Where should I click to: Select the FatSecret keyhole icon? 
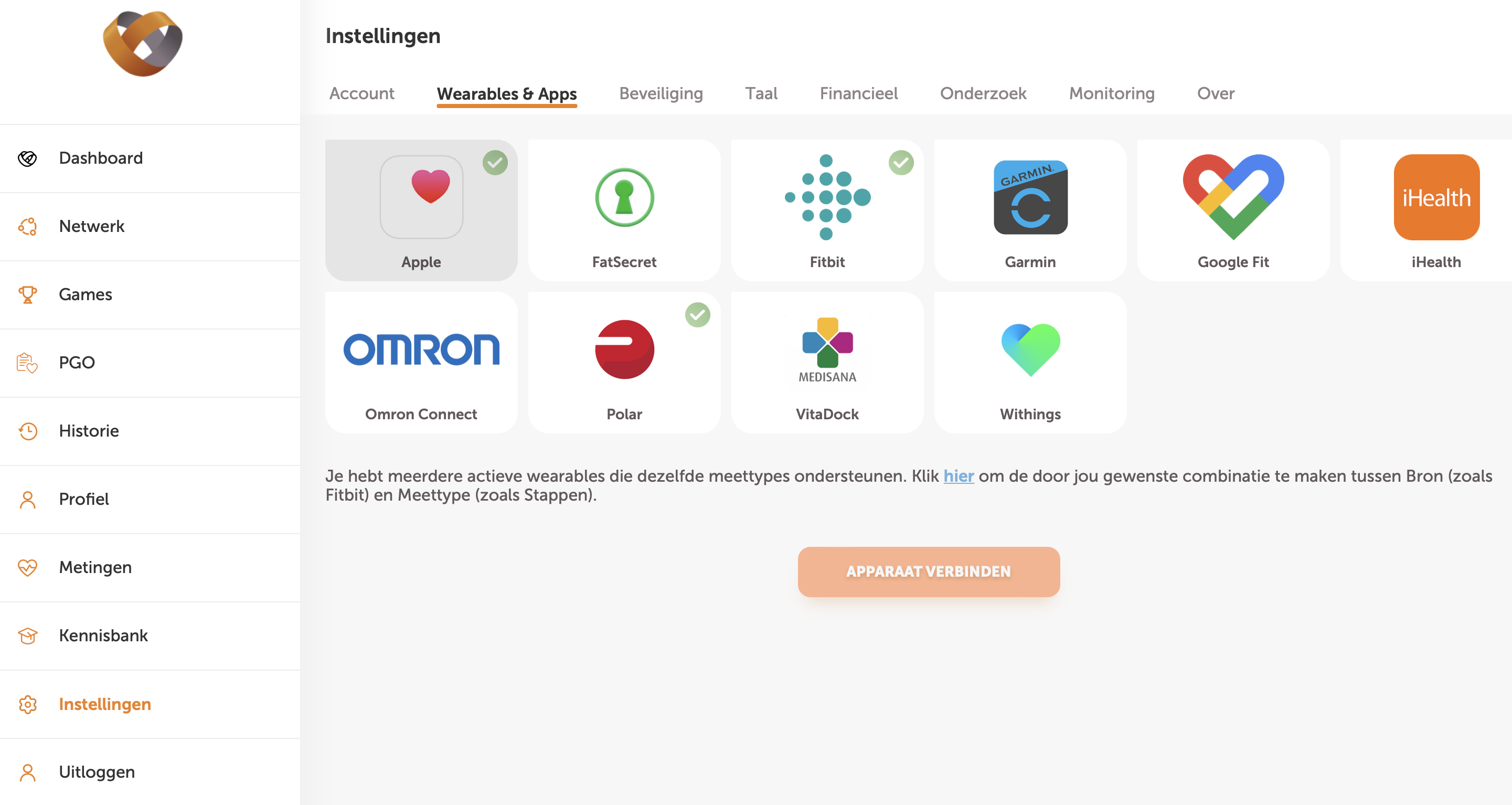tap(624, 197)
